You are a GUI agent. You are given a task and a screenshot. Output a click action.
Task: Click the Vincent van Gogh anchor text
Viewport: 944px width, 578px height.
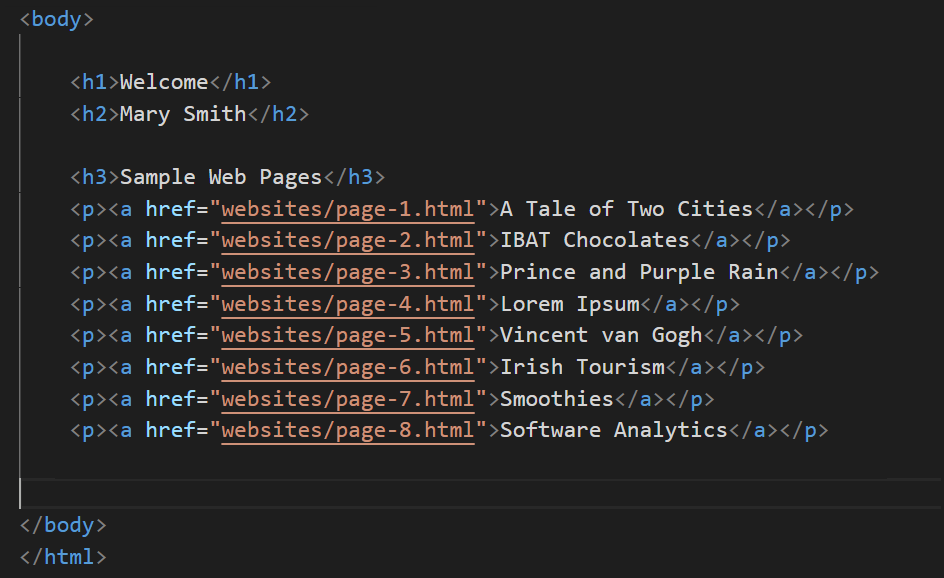click(601, 335)
